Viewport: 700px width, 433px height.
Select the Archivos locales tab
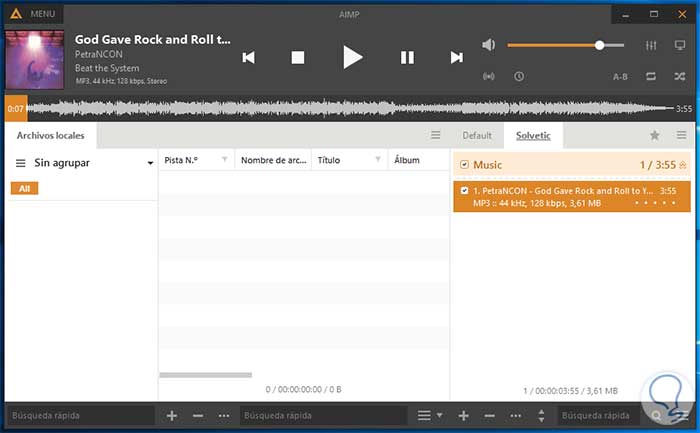click(x=50, y=135)
